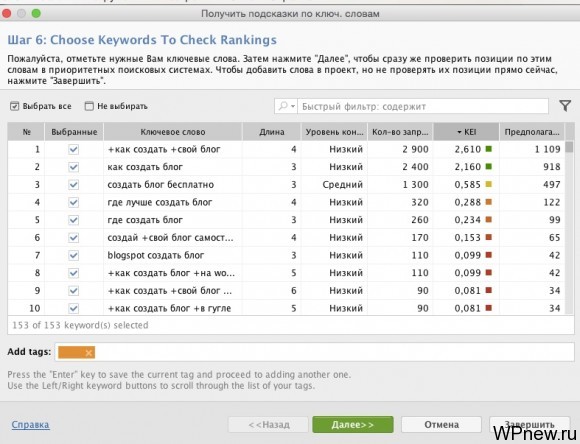This screenshot has width=580, height=444.
Task: Sort by the KEI column header
Action: click(x=466, y=132)
